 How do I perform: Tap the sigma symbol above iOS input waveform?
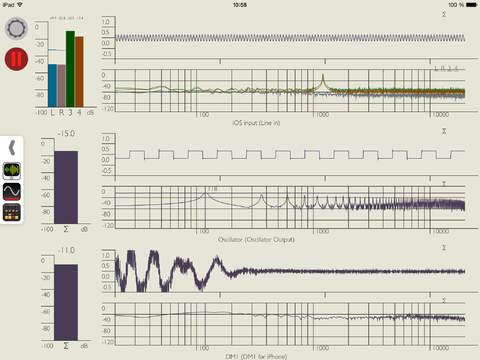click(x=444, y=14)
